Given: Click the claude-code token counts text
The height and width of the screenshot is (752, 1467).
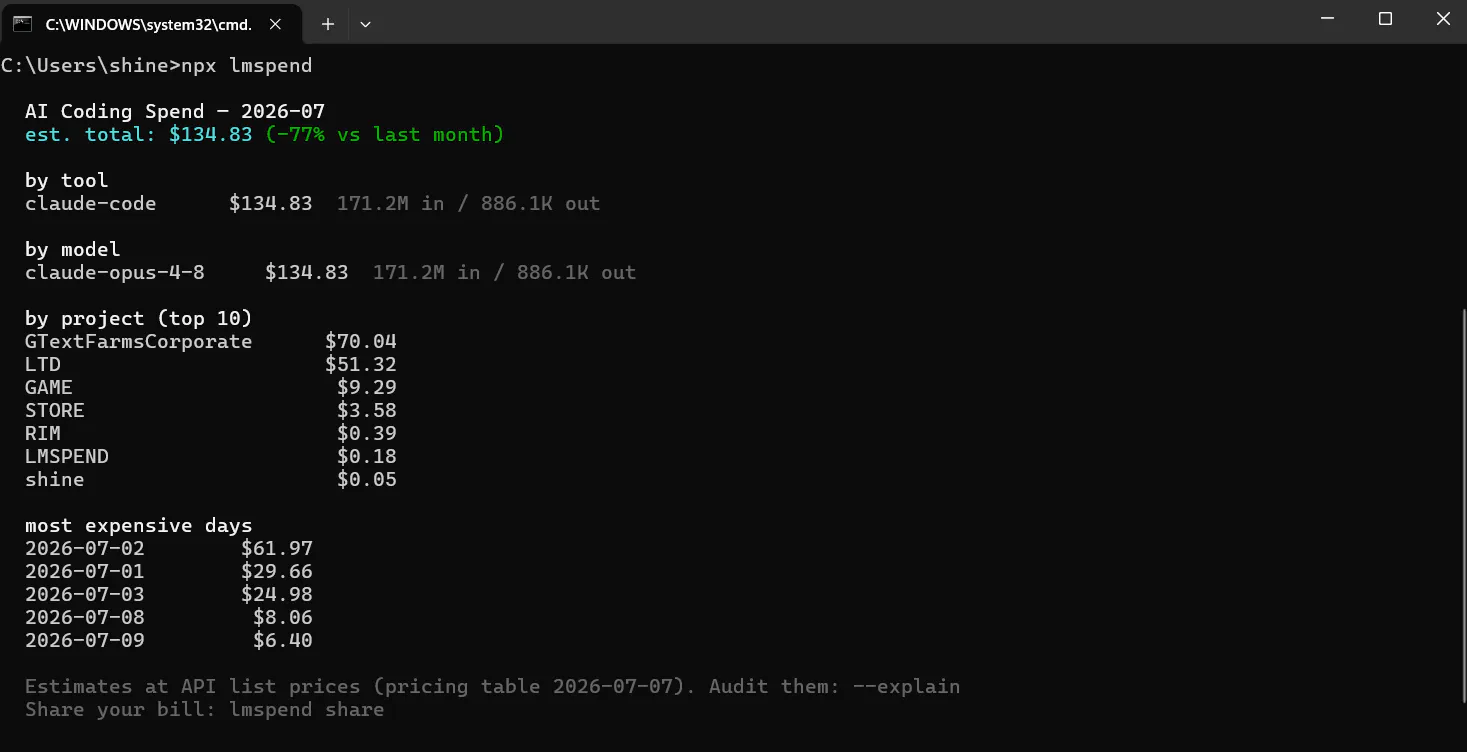Looking at the screenshot, I should coord(468,203).
